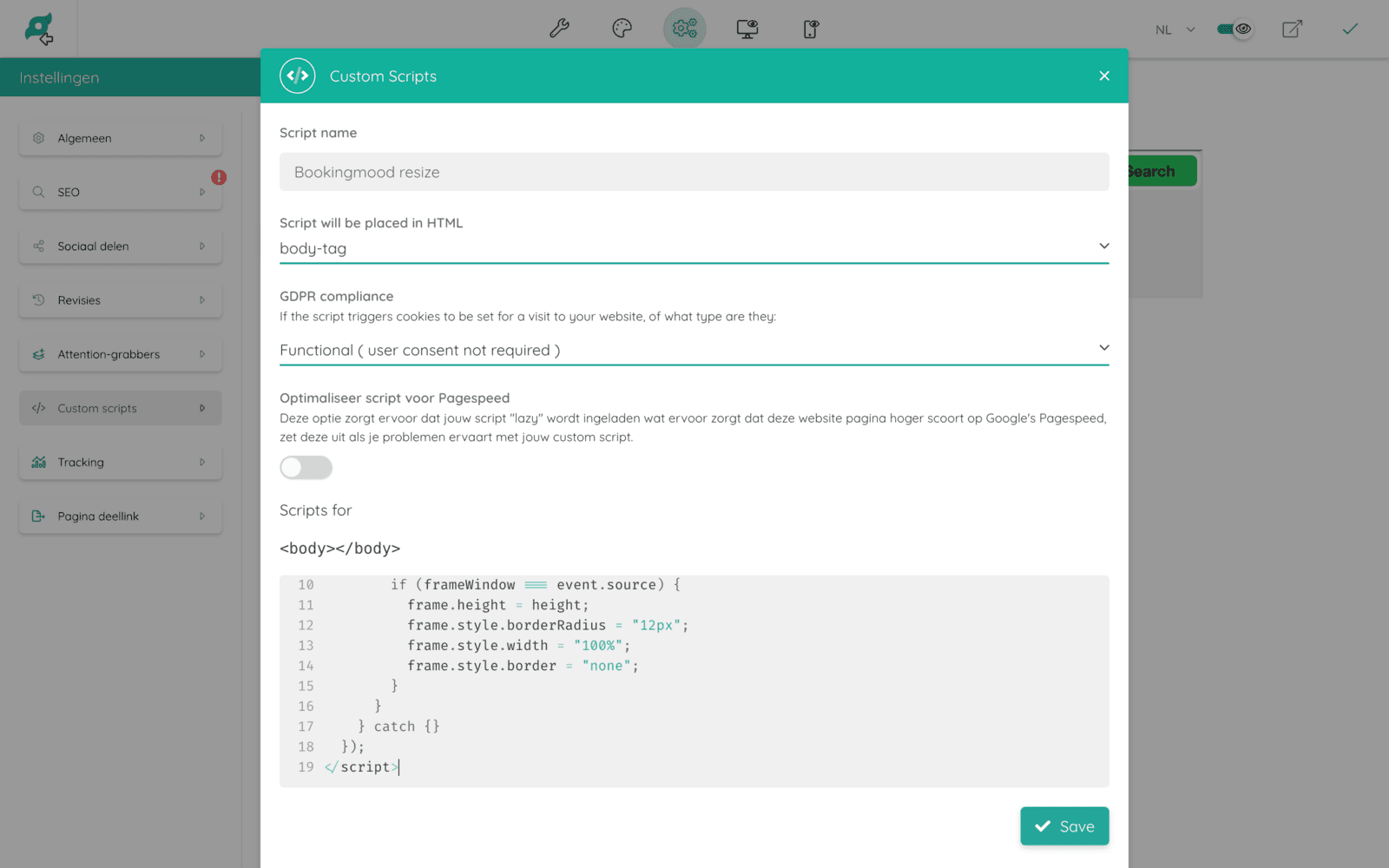Image resolution: width=1389 pixels, height=868 pixels.
Task: Open the Attention-grabbers settings
Action: pos(120,354)
